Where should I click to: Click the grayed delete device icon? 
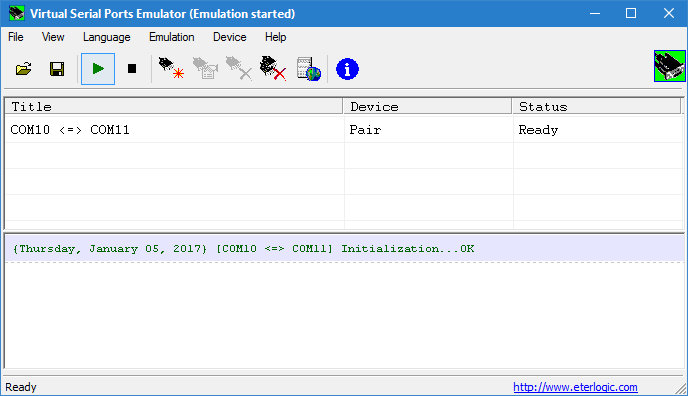tap(239, 68)
